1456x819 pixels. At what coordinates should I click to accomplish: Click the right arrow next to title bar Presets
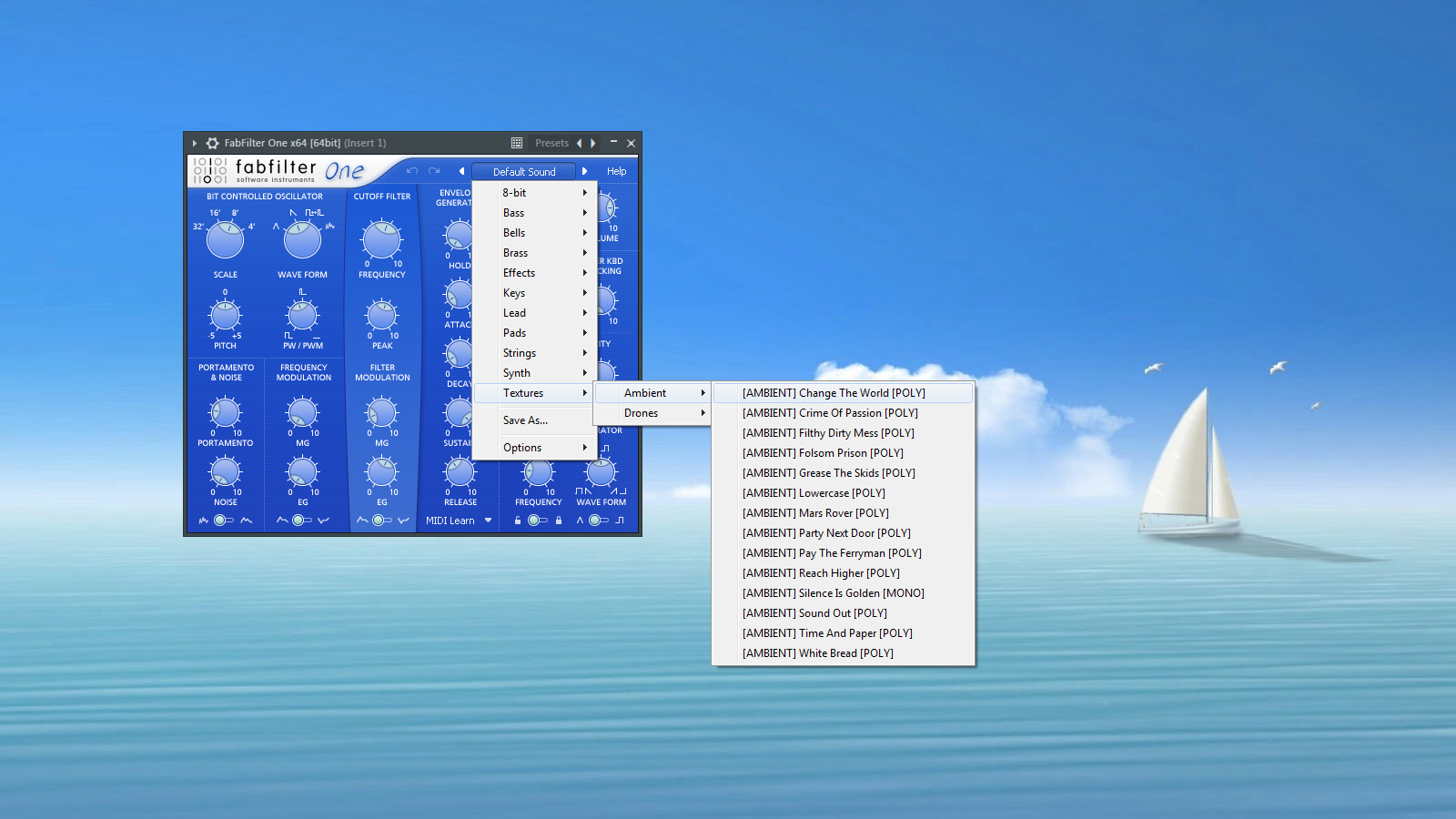593,143
